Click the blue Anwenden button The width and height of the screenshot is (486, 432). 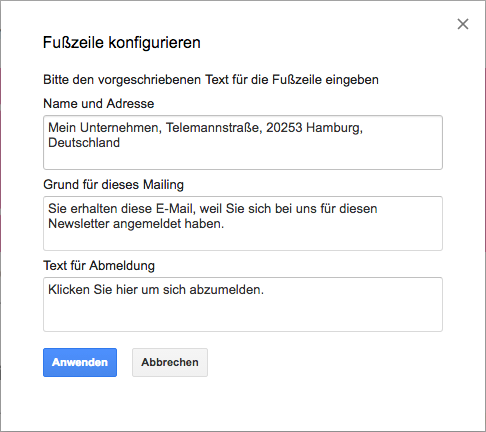80,362
